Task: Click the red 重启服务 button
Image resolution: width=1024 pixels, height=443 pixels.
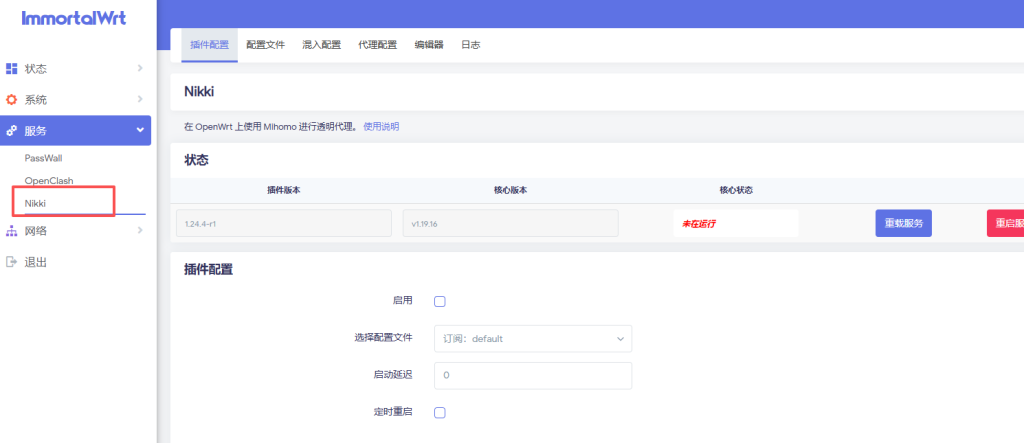Action: pyautogui.click(x=1005, y=223)
